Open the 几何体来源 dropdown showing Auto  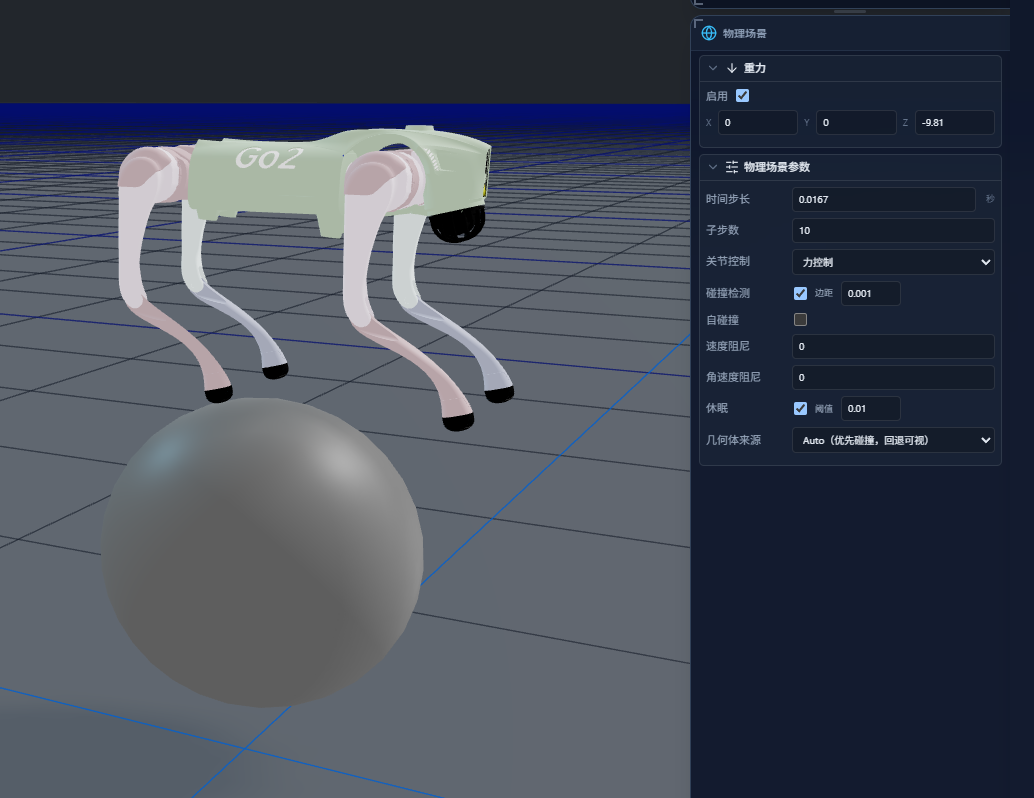[893, 440]
